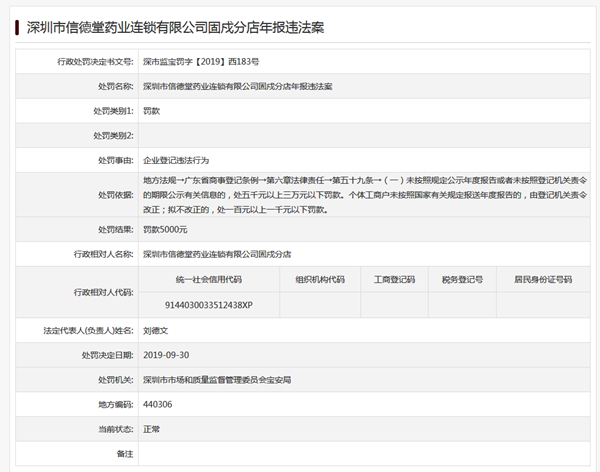The image size is (600, 472).
Task: Click the 税务登记号 column header
Action: [462, 280]
